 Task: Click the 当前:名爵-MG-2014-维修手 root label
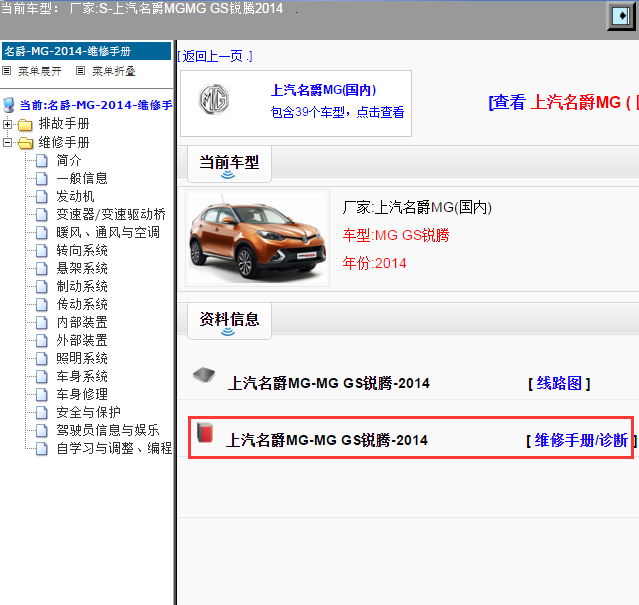96,105
